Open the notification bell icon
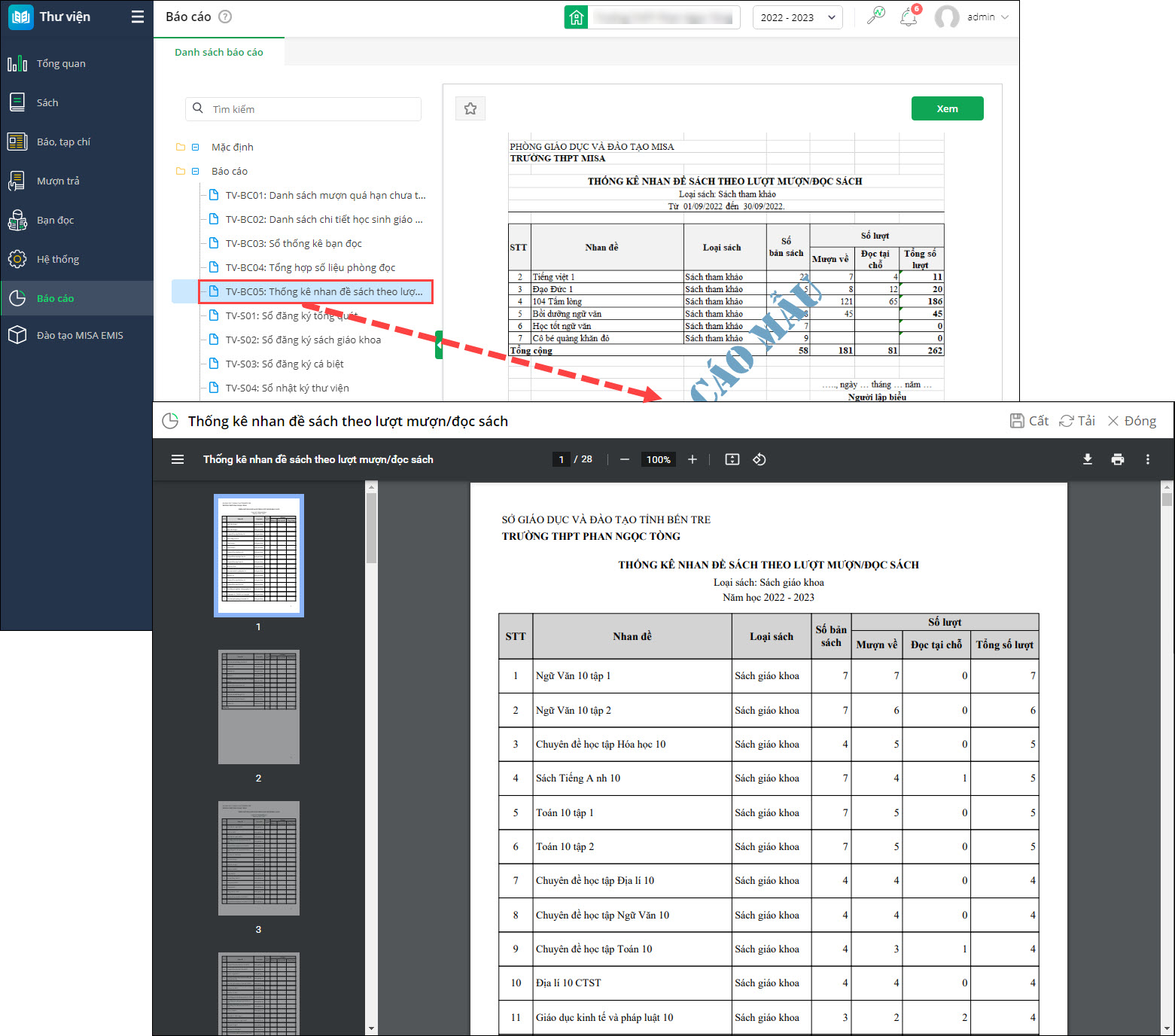 (909, 17)
